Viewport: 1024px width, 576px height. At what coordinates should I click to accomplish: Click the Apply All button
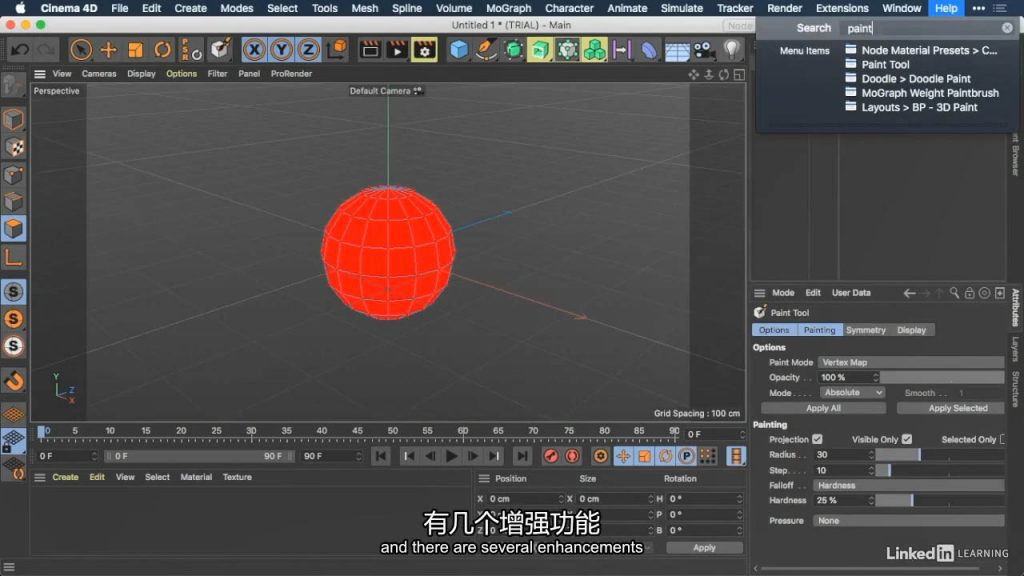tap(823, 408)
